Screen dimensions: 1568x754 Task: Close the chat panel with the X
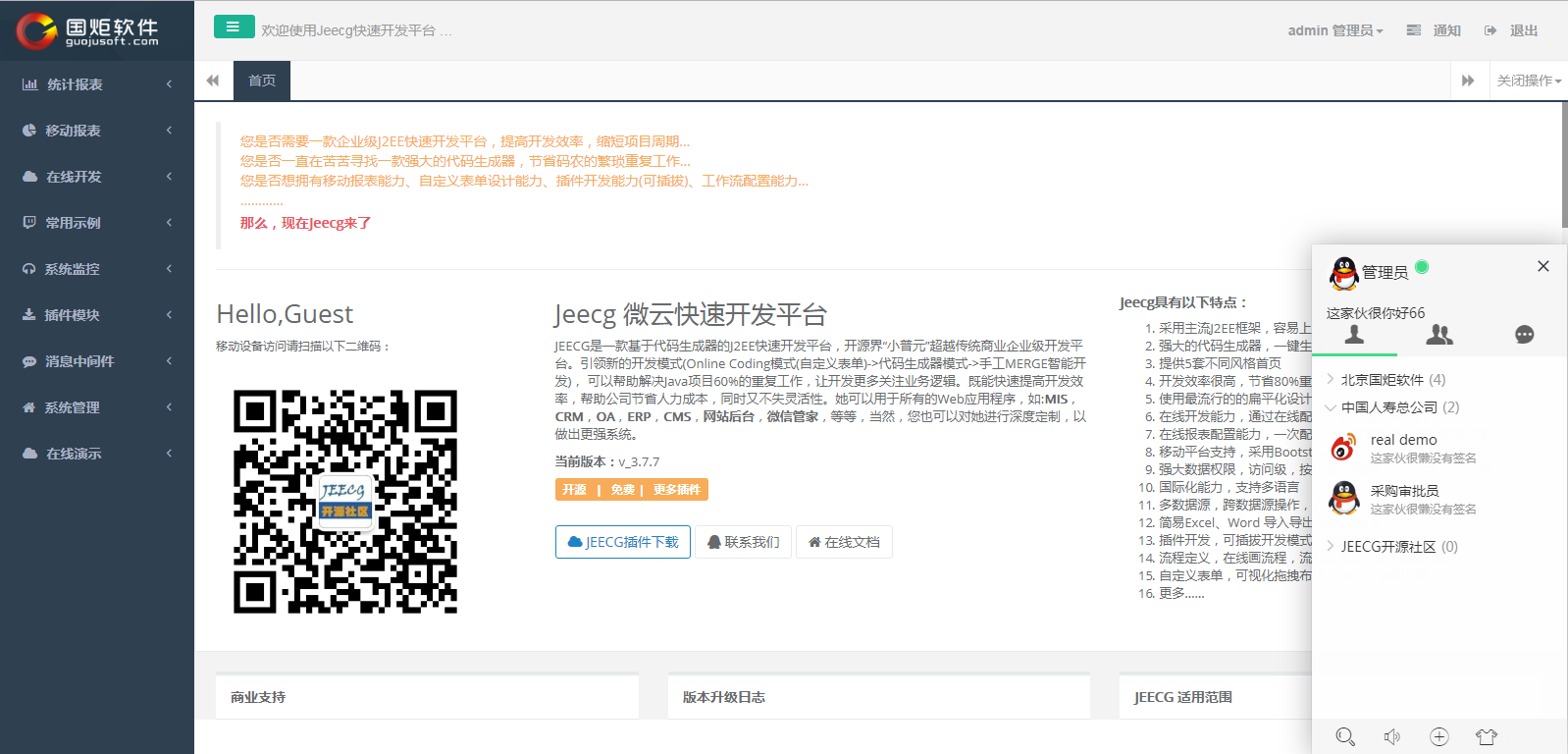click(x=1543, y=266)
